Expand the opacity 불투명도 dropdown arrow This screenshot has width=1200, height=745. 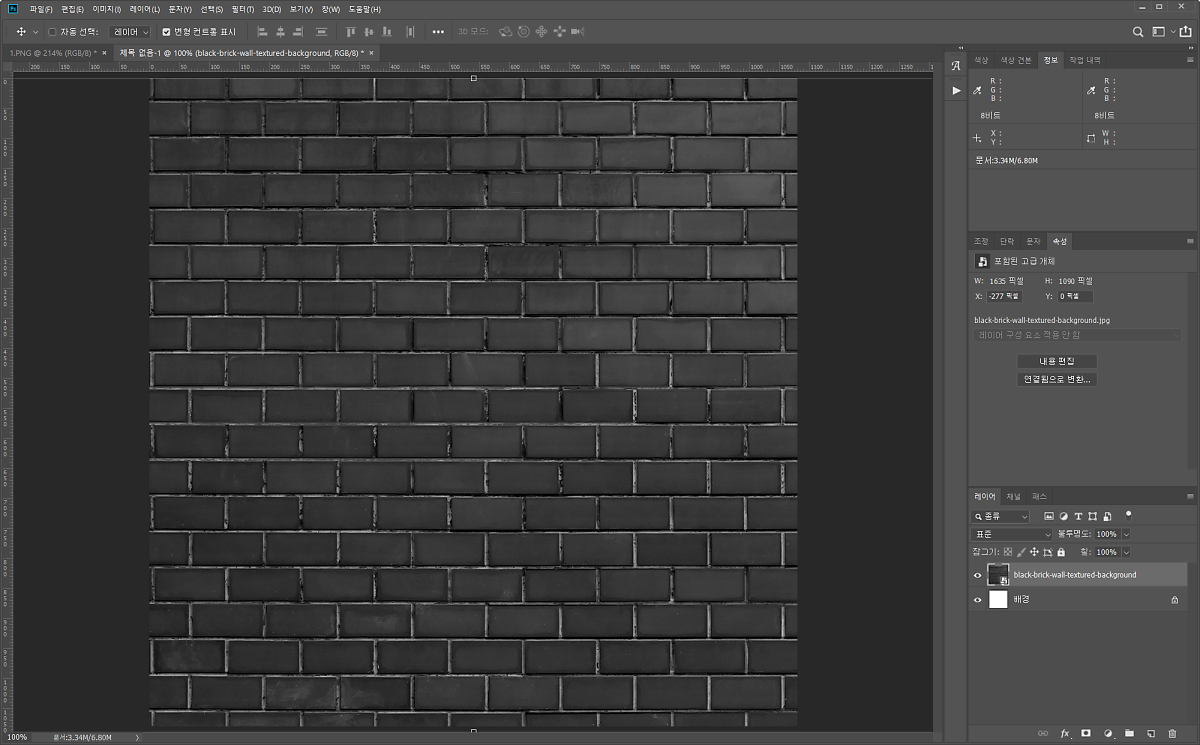[1127, 535]
